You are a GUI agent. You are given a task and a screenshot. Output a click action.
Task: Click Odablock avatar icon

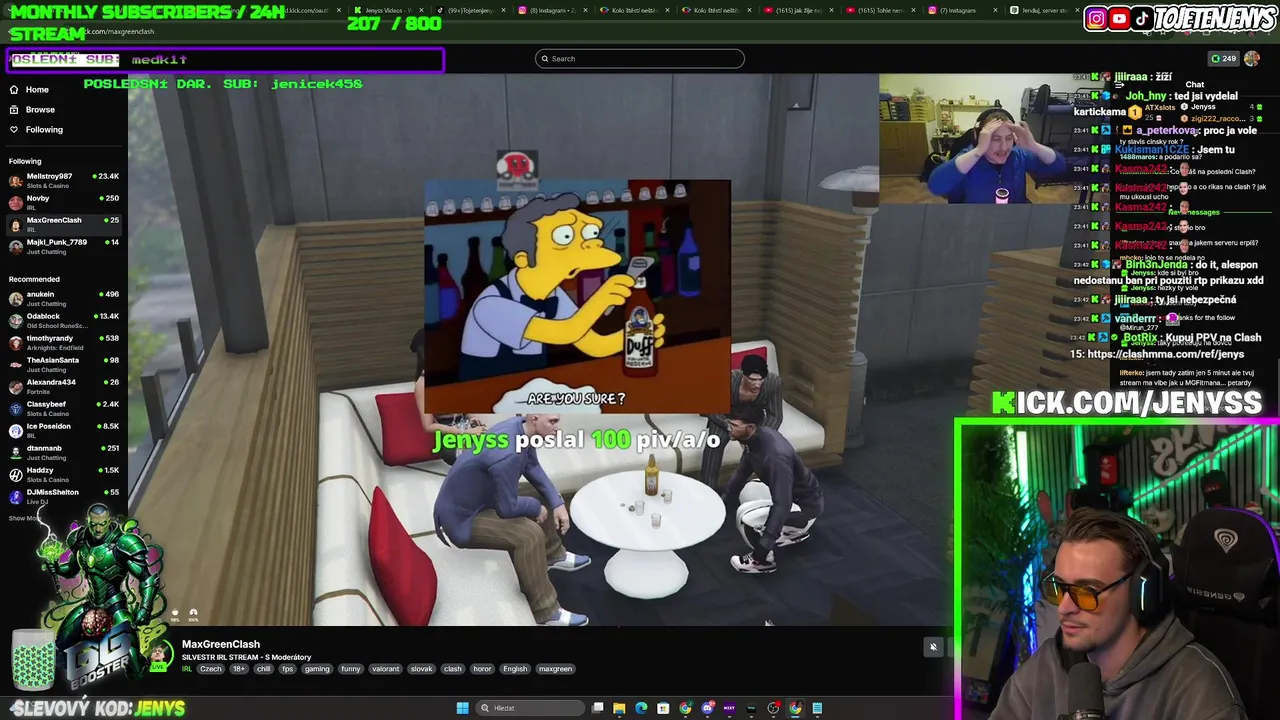(15, 321)
